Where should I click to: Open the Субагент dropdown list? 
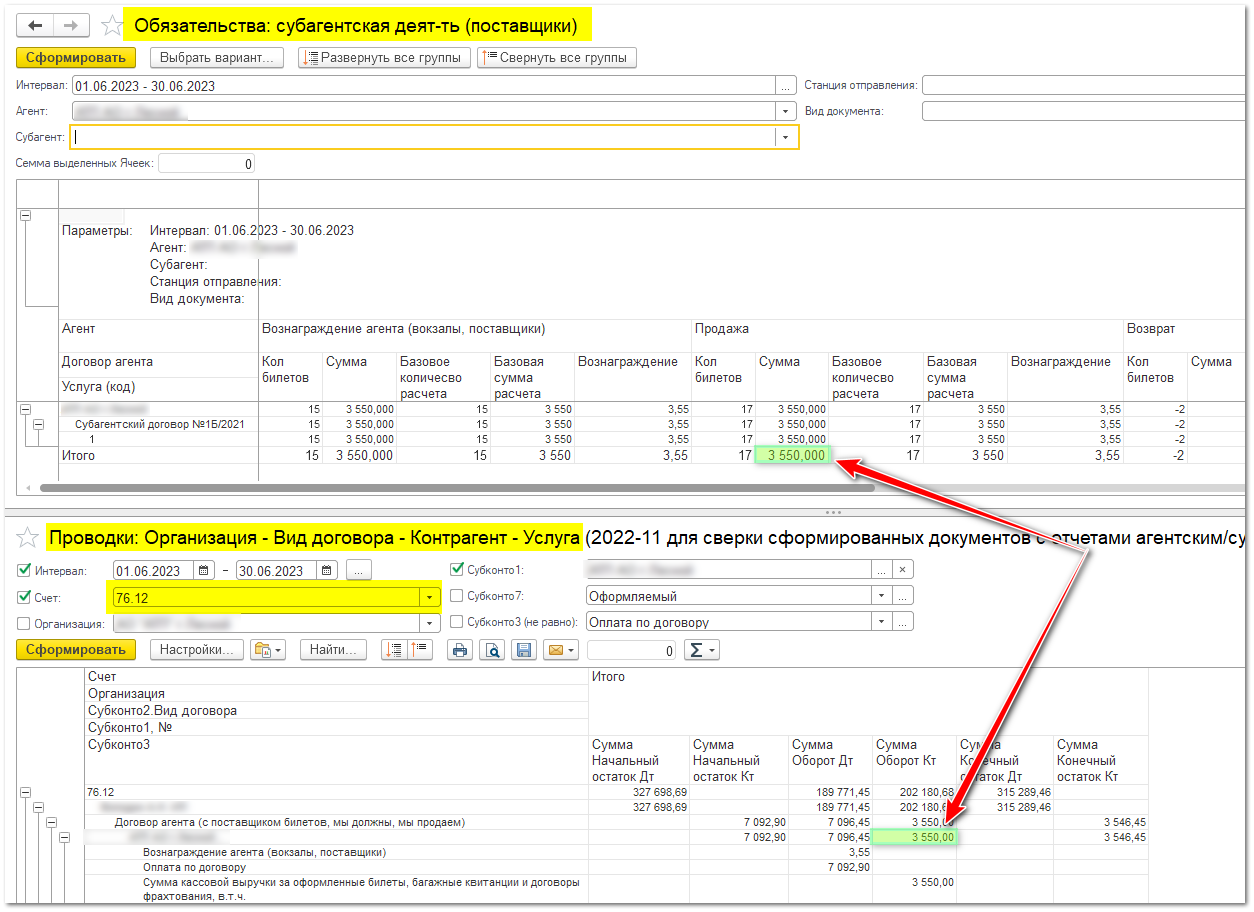785,137
